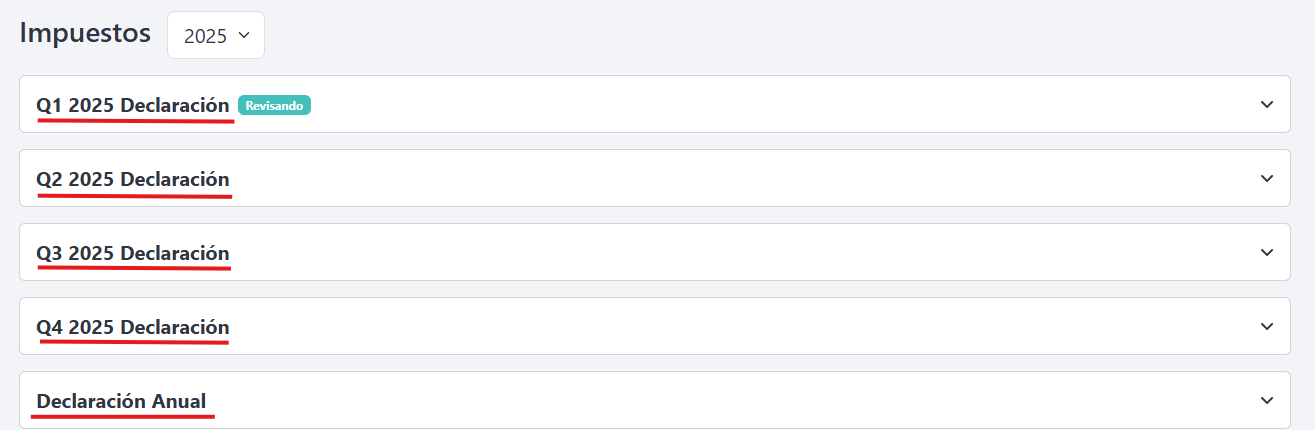Click the 2025 text in the year selector
The width and height of the screenshot is (1315, 430).
205,36
